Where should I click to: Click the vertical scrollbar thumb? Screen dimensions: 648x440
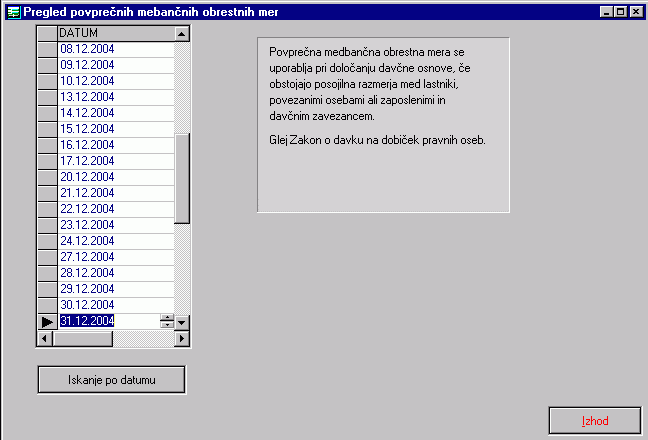click(182, 178)
